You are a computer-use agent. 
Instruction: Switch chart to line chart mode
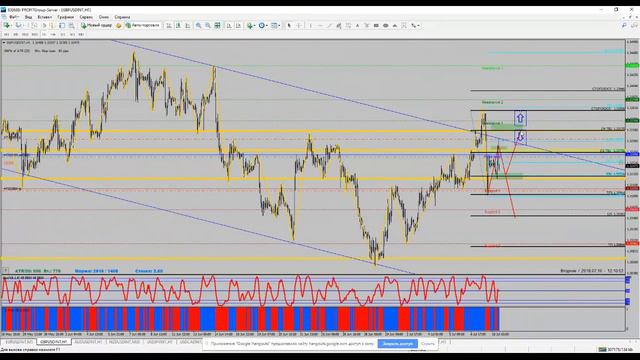(188, 25)
